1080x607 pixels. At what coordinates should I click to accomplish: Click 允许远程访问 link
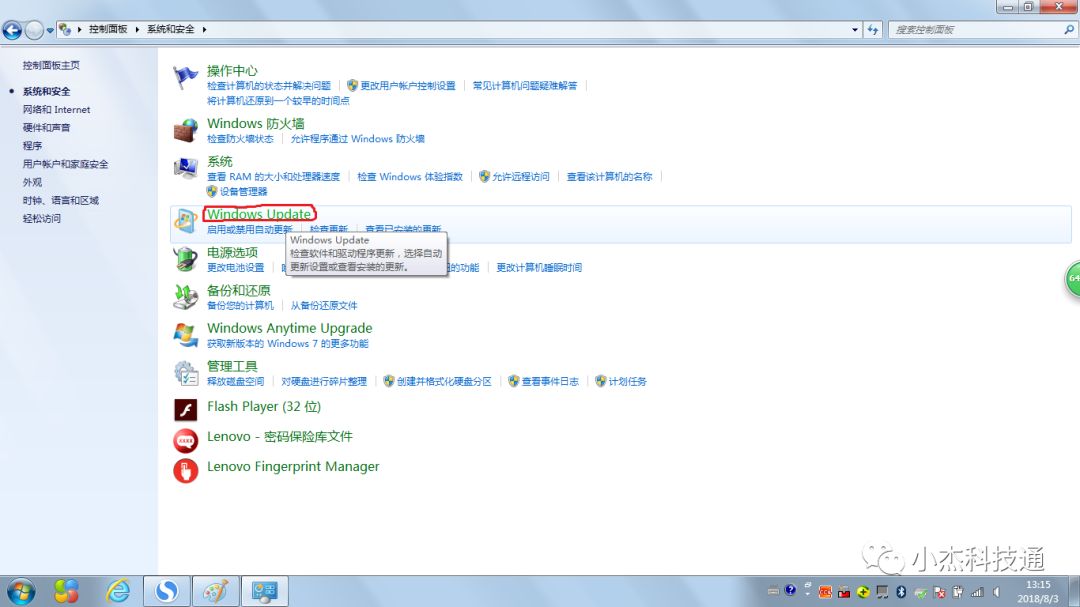coord(521,177)
